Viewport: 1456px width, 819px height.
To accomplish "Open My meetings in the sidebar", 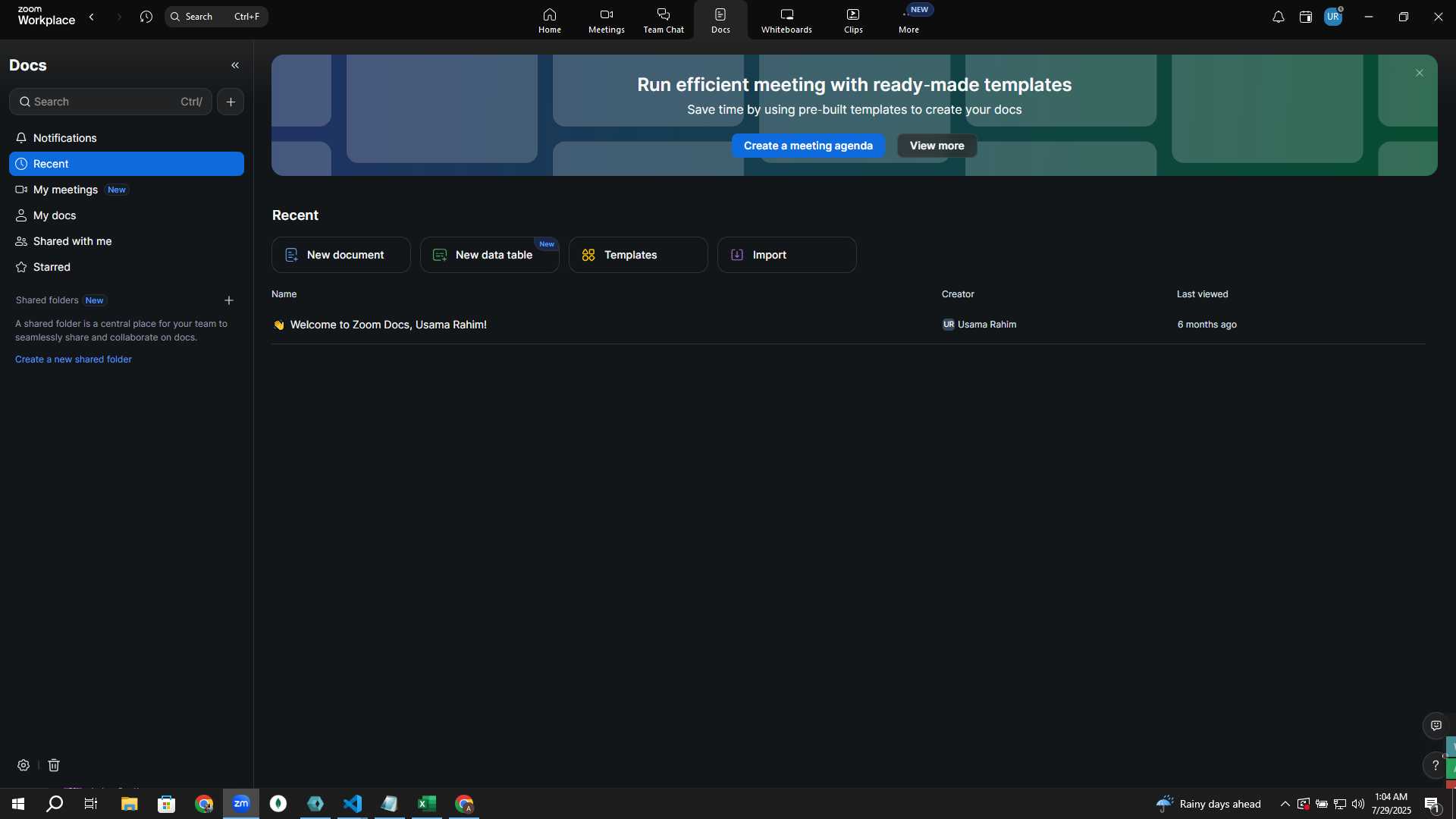I will 127,190.
